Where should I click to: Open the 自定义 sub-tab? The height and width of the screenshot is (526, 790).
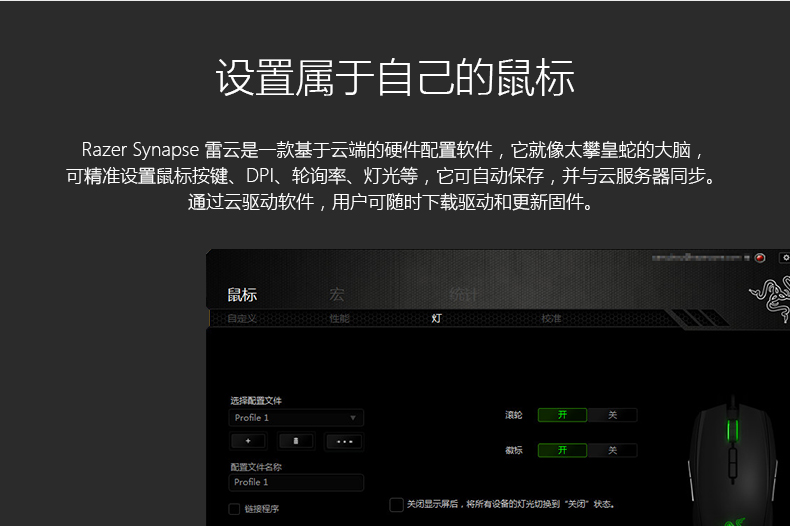point(242,318)
